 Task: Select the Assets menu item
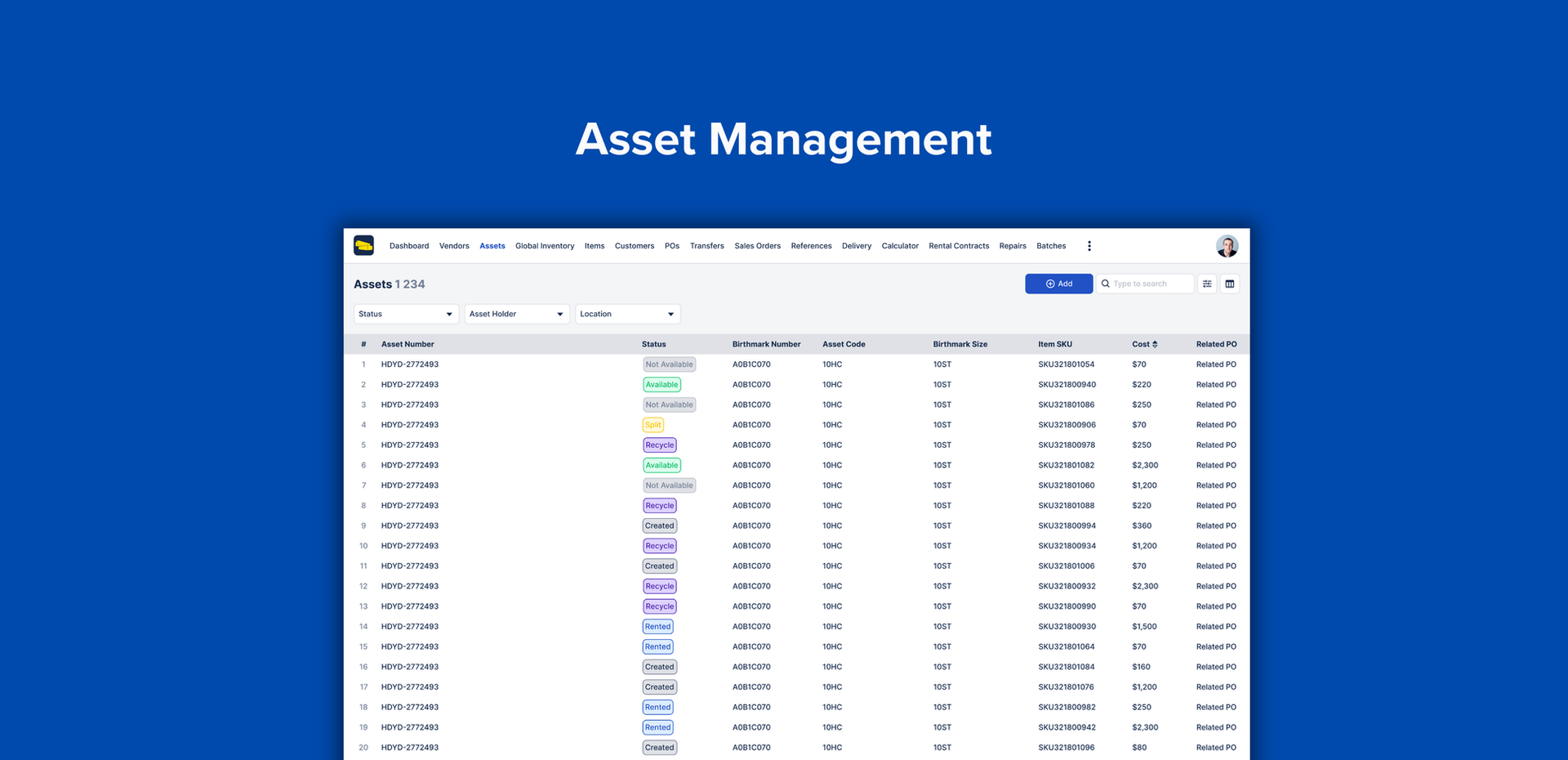tap(492, 246)
